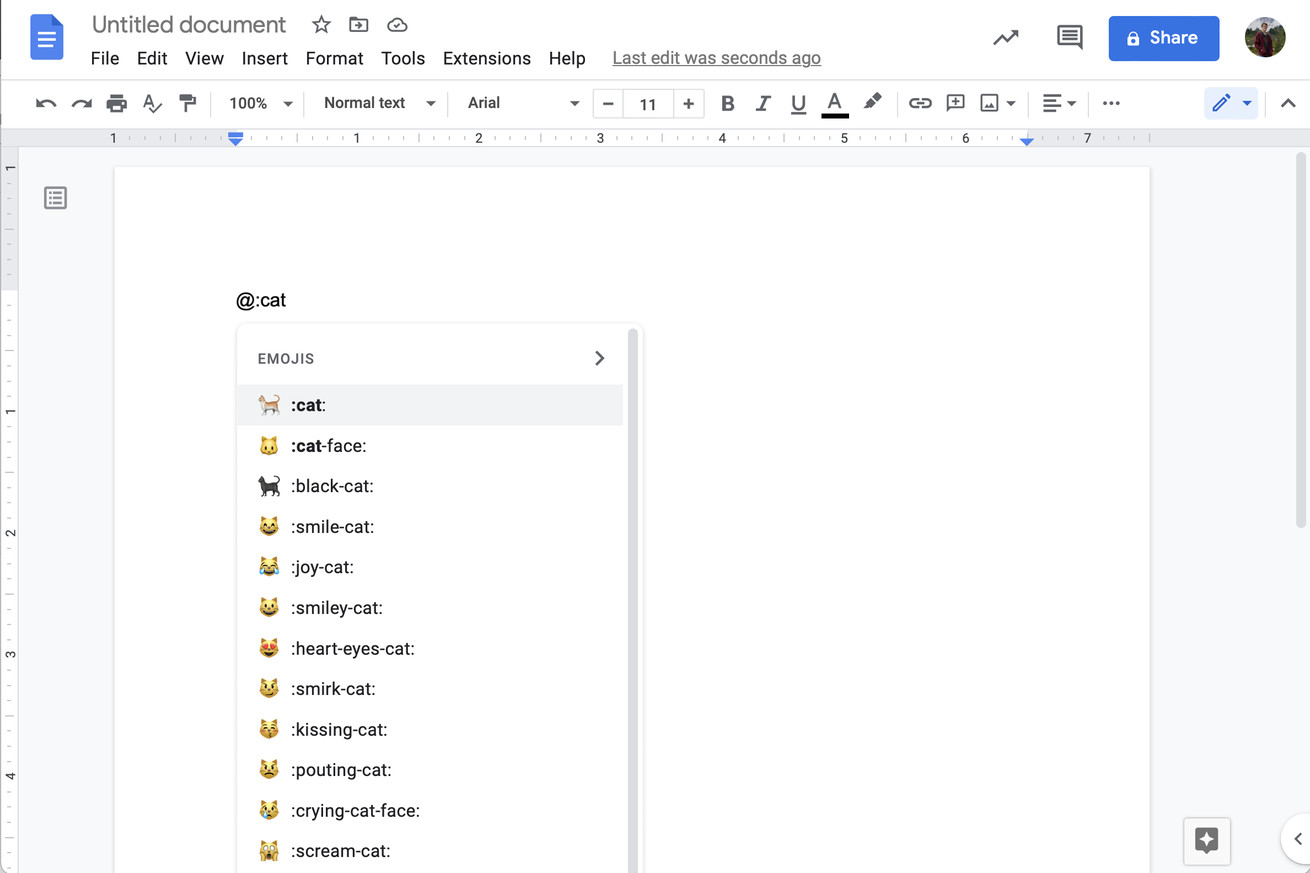Move document using folder icon
Image resolution: width=1310 pixels, height=873 pixels.
pos(358,25)
